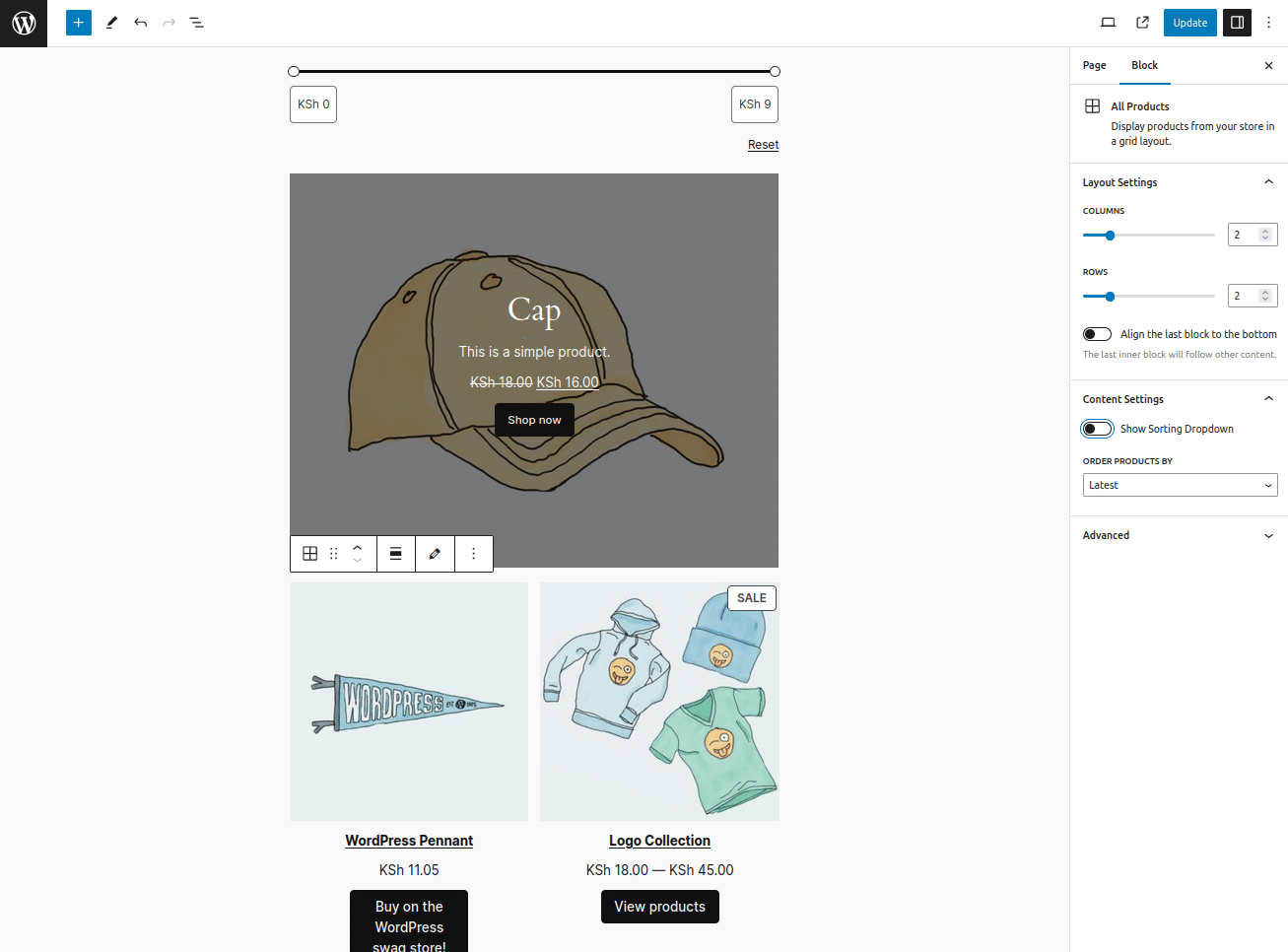Open the Order Products By dropdown

1180,485
